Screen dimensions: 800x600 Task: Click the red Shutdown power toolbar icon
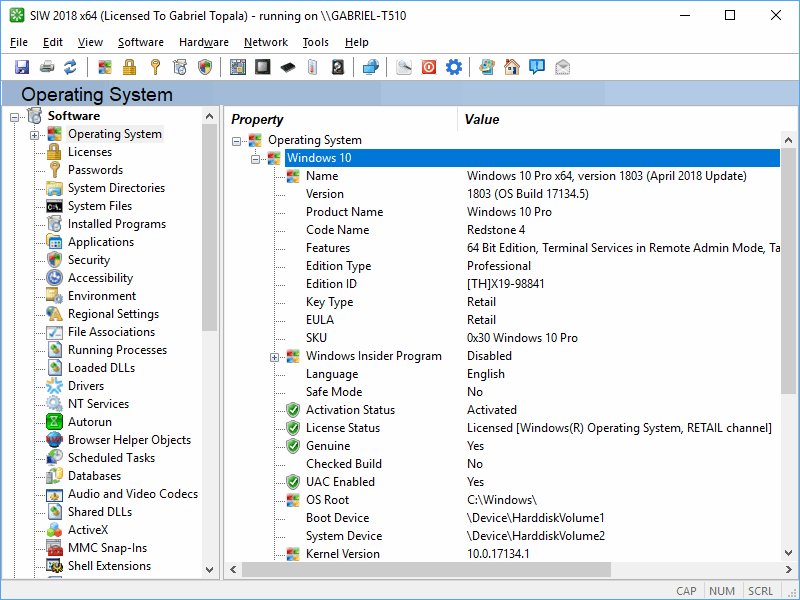(x=429, y=67)
